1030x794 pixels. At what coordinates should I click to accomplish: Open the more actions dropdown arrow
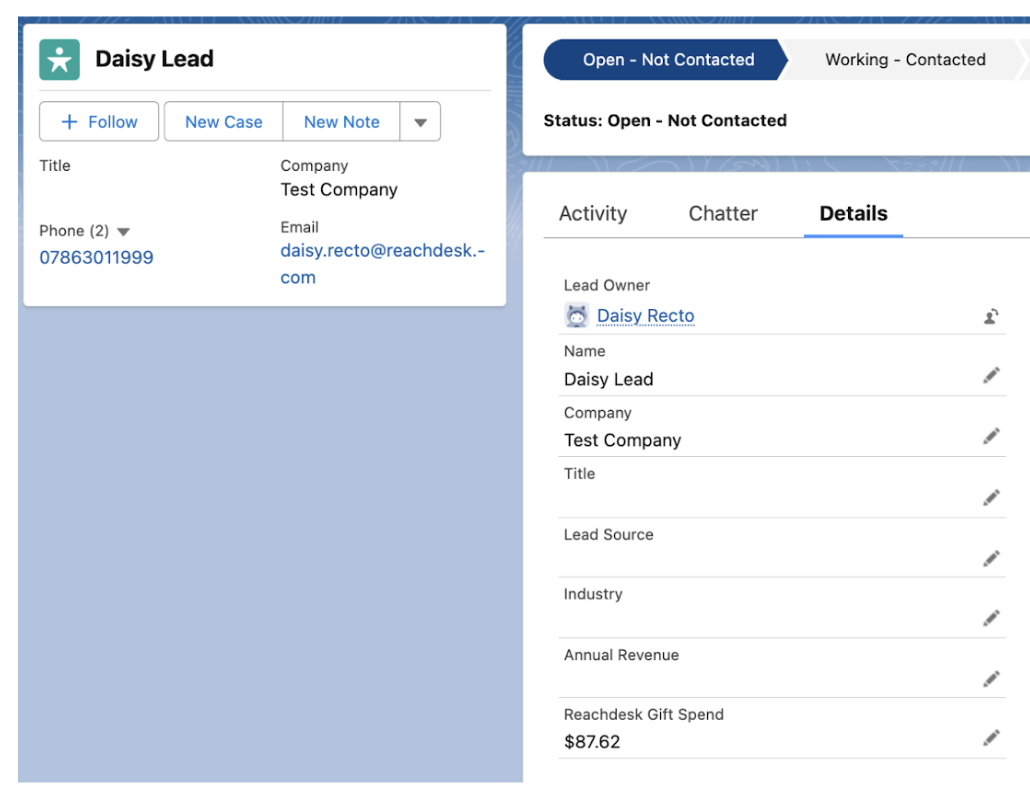tap(420, 121)
